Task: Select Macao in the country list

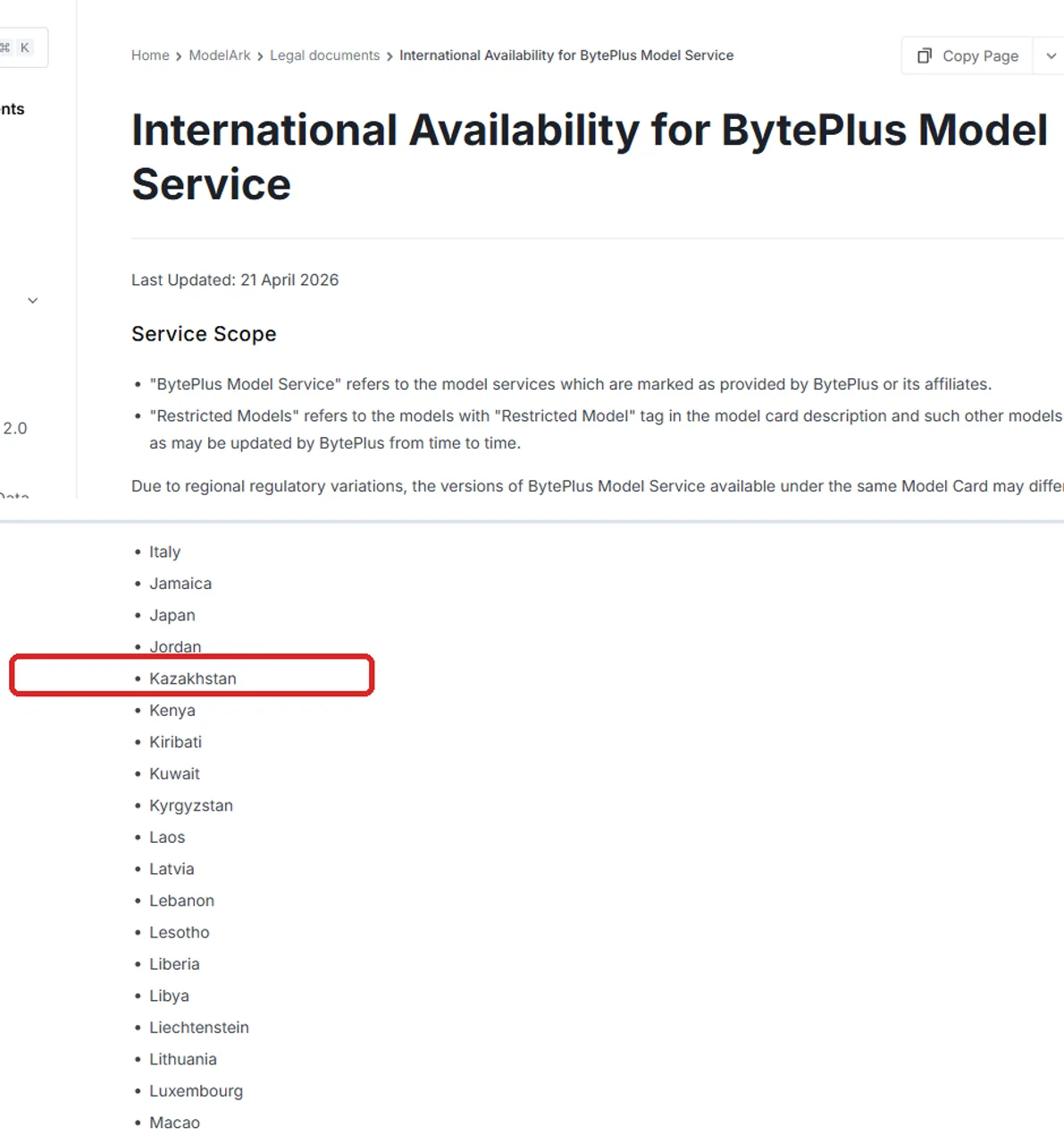Action: click(x=174, y=1123)
